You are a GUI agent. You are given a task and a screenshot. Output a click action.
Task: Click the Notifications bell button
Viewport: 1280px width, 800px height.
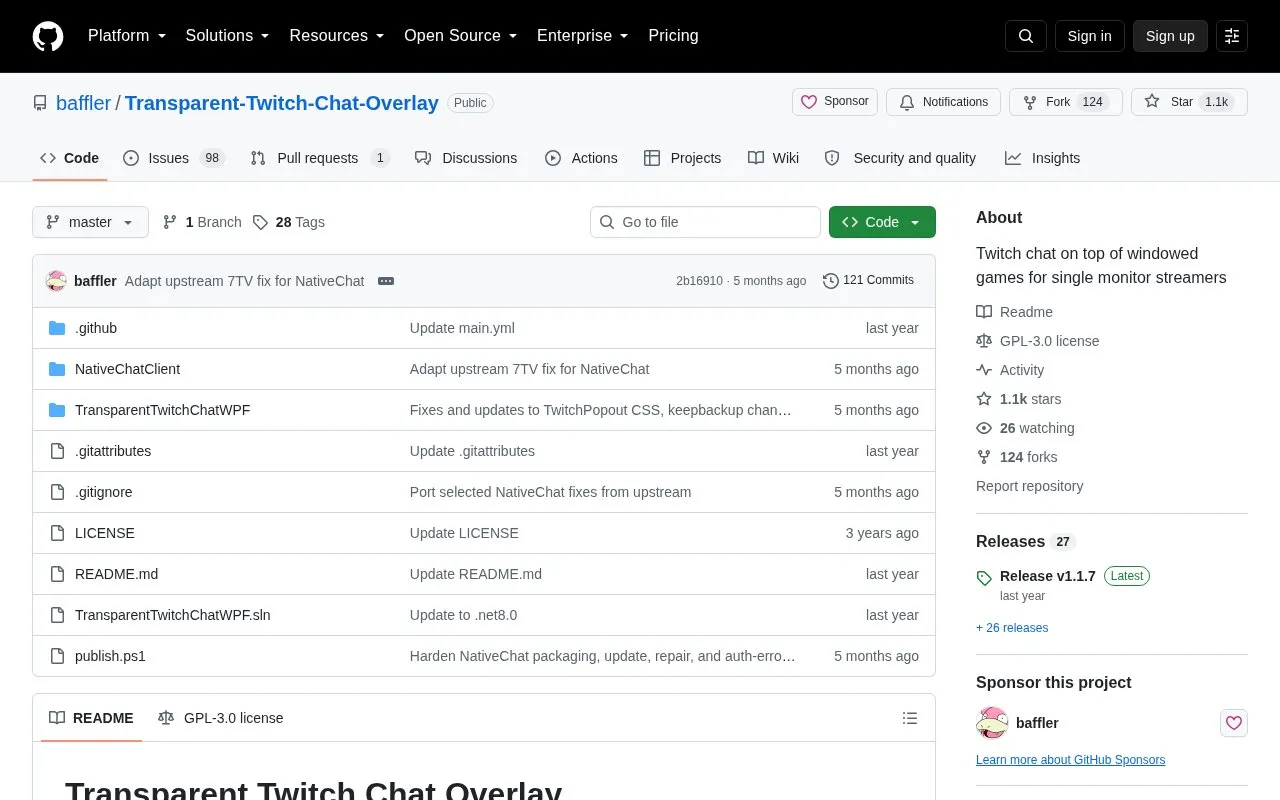click(943, 102)
